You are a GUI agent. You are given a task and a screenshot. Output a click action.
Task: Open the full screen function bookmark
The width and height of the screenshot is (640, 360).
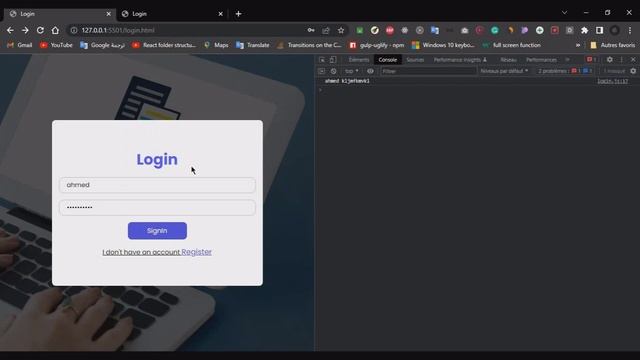click(x=511, y=45)
